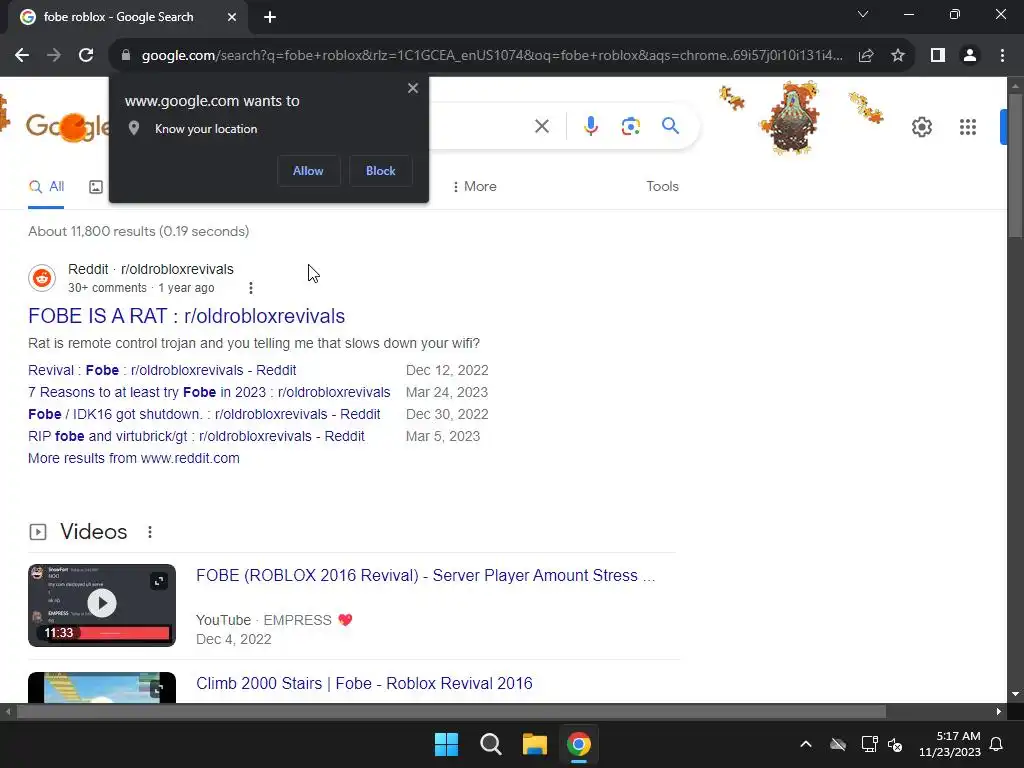Play the FOBE stress test video thumbnail
Image resolution: width=1024 pixels, height=768 pixels.
click(102, 605)
